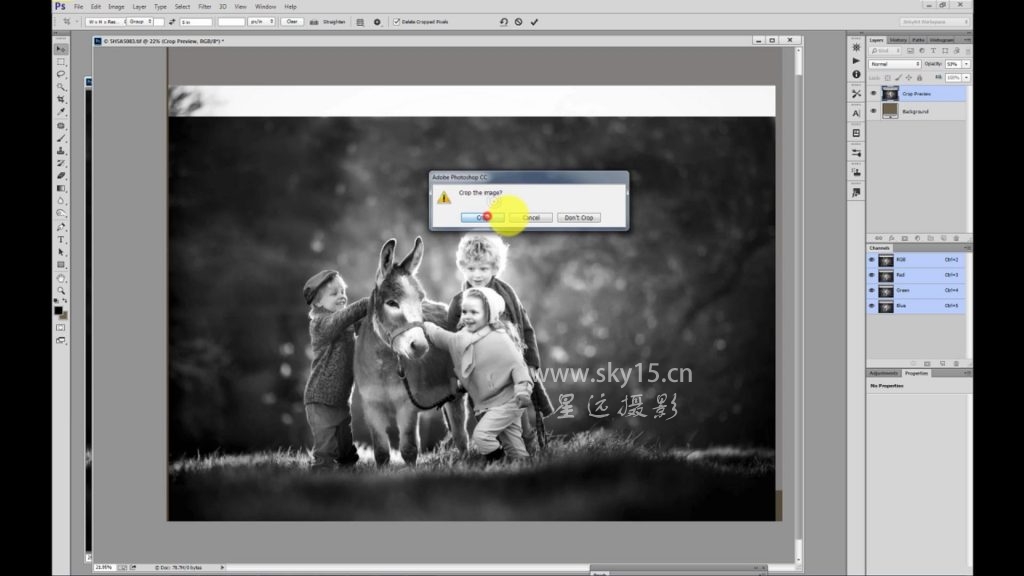Switch to the History tab
The height and width of the screenshot is (576, 1024).
(898, 40)
